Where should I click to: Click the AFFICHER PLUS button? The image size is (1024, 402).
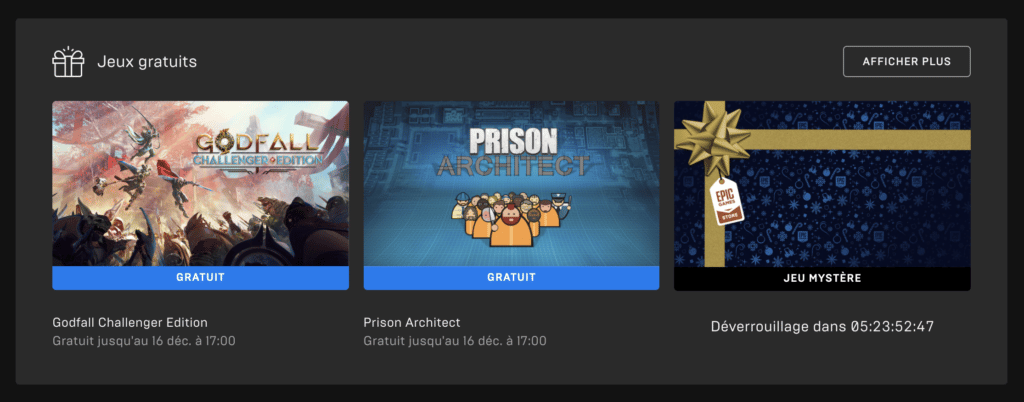(906, 61)
